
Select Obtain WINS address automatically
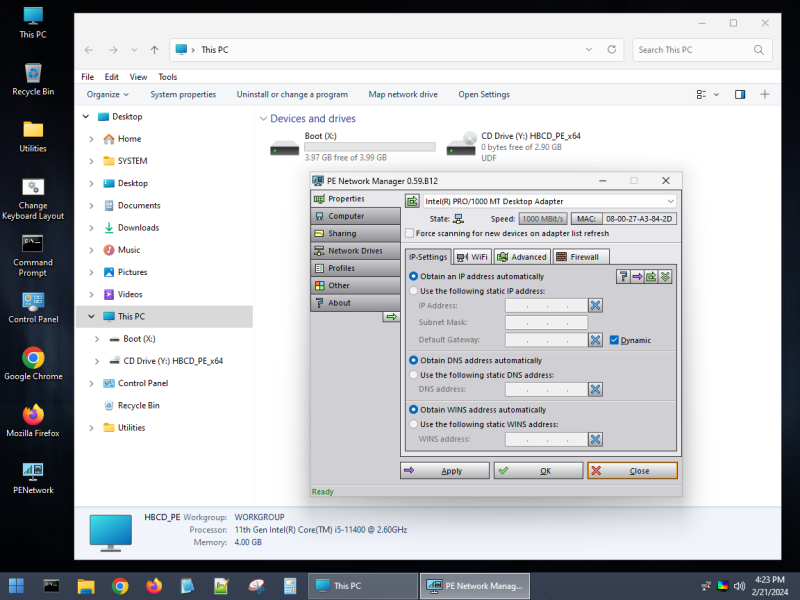point(413,410)
